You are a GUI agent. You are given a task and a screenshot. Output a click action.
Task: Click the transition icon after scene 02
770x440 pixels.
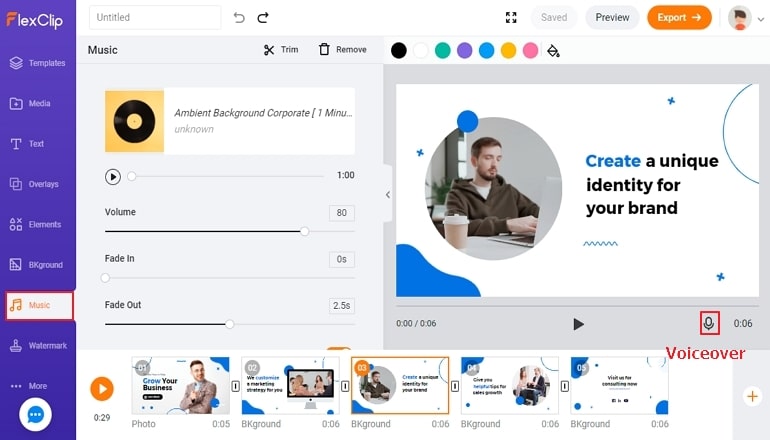tap(345, 386)
